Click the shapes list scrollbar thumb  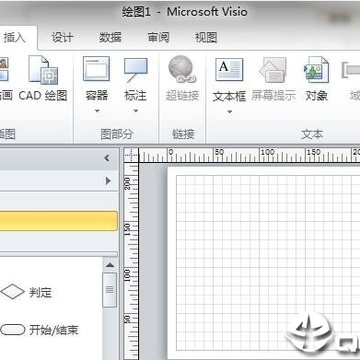[110, 290]
